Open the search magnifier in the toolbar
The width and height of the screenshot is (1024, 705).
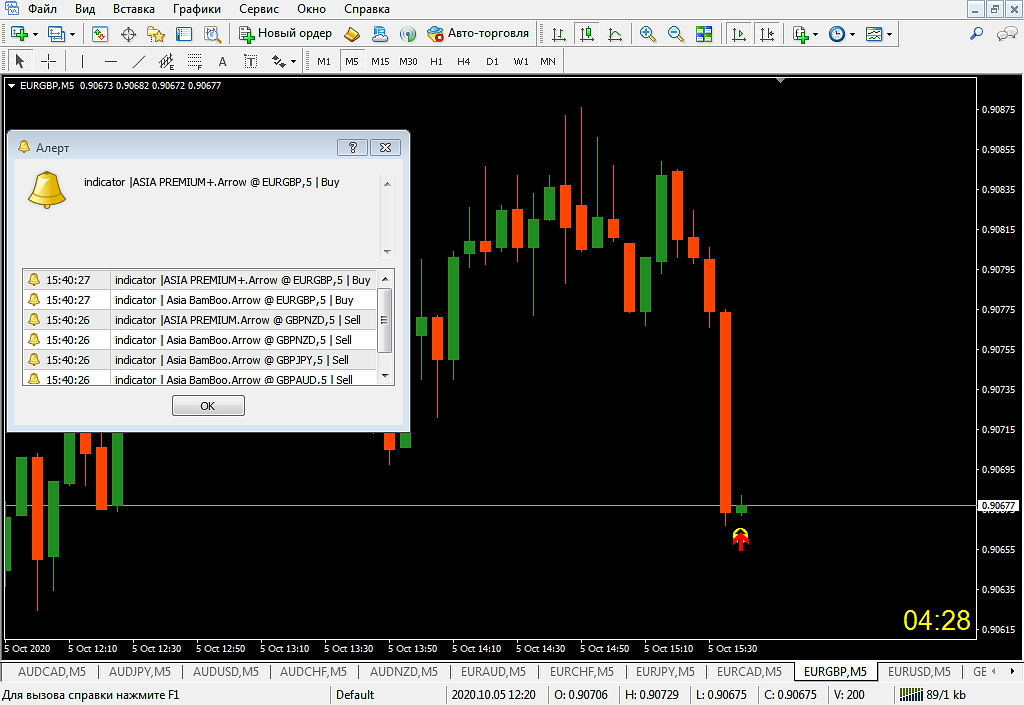(976, 34)
